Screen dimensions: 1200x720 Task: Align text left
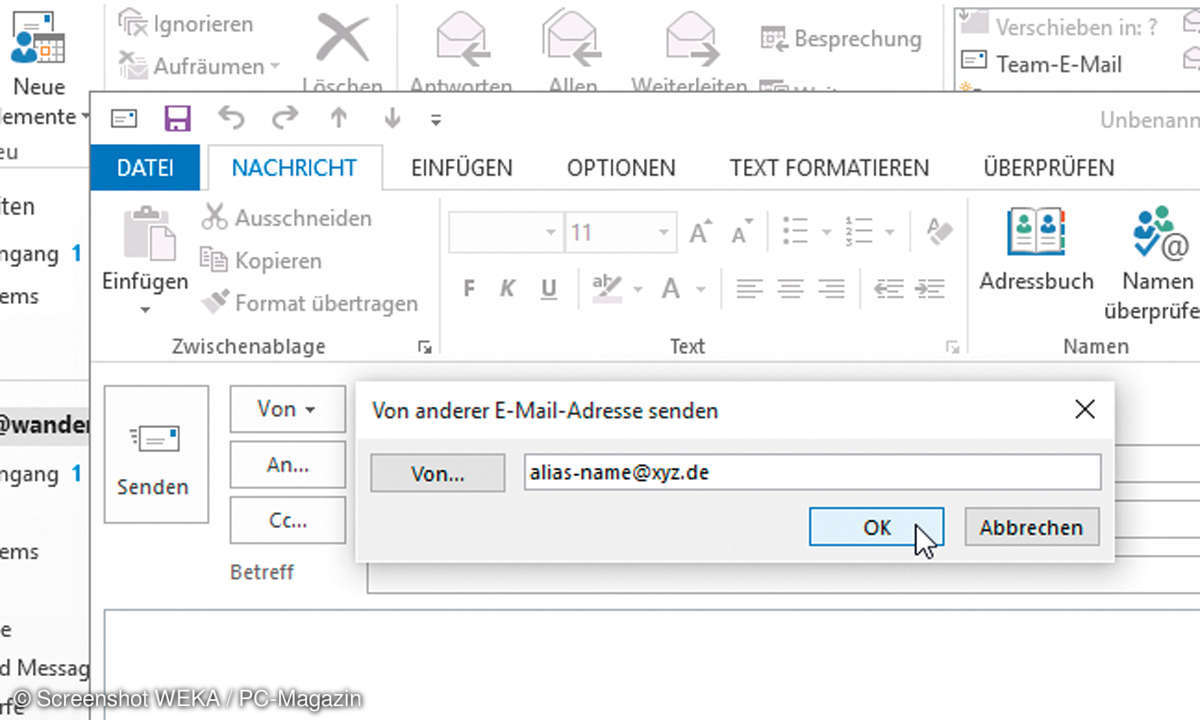[x=749, y=290]
